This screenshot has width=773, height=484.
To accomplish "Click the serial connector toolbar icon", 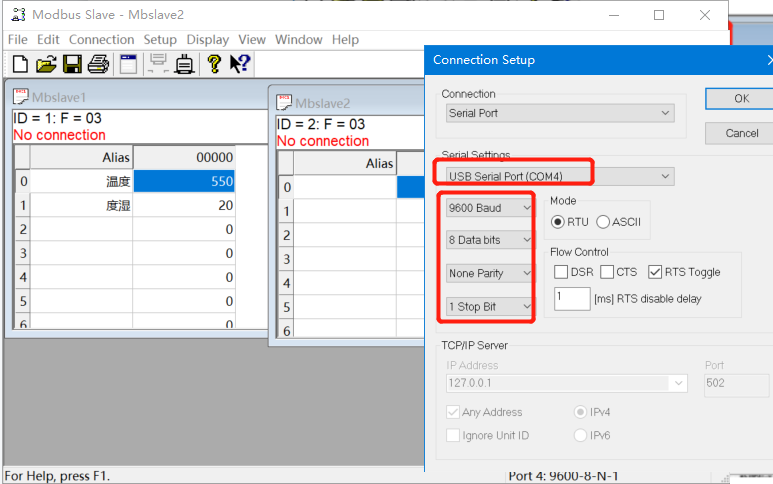I will [185, 64].
